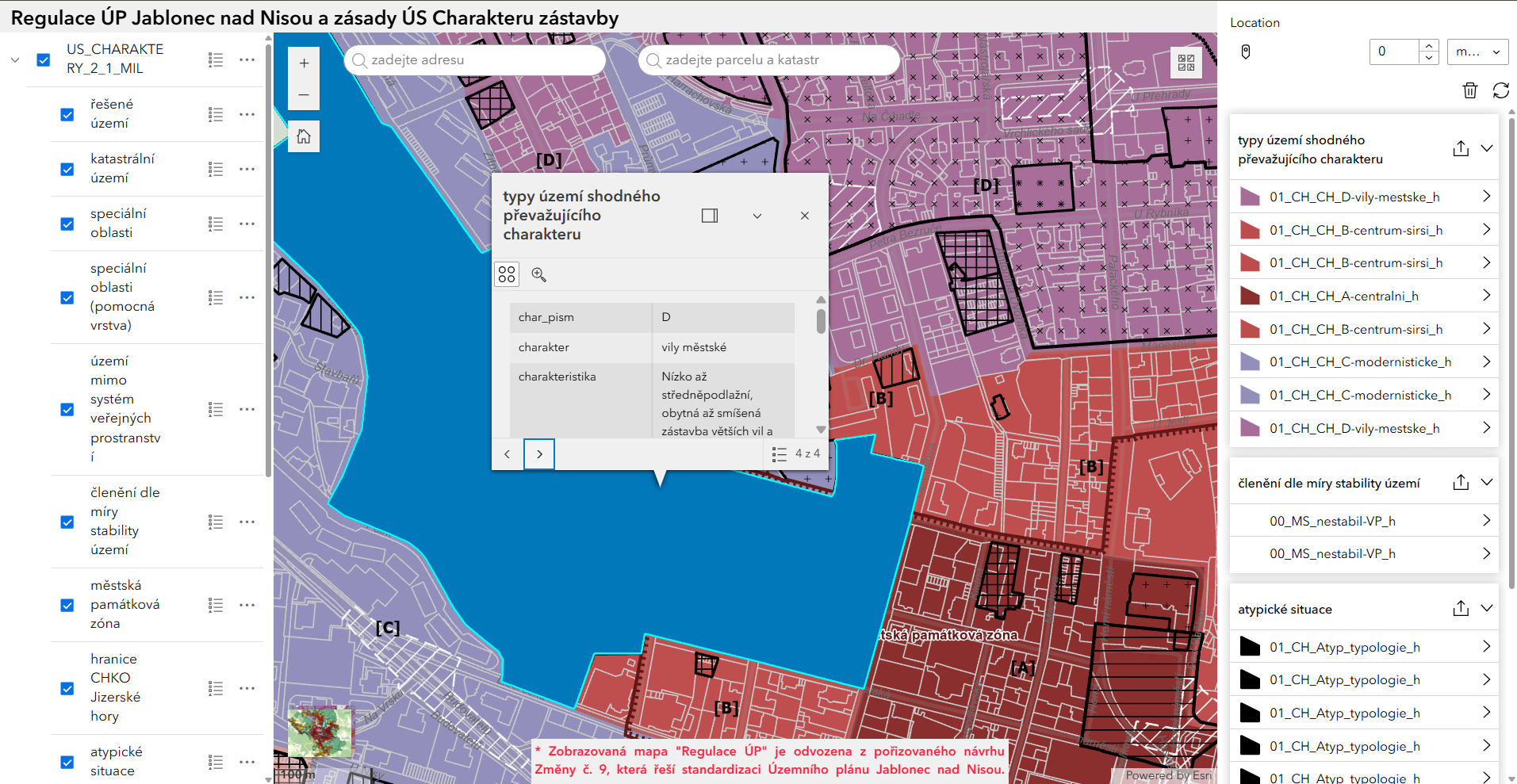Zoom out on the map
Image resolution: width=1517 pixels, height=784 pixels.
point(304,95)
